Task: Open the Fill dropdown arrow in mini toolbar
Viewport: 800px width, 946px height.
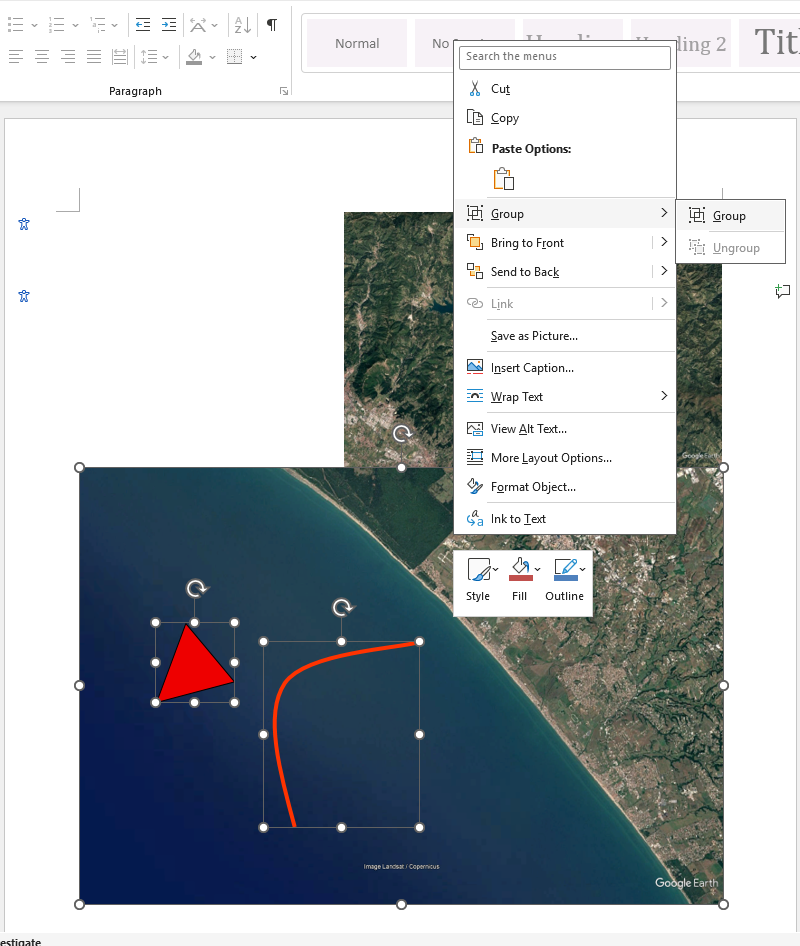Action: tap(538, 569)
